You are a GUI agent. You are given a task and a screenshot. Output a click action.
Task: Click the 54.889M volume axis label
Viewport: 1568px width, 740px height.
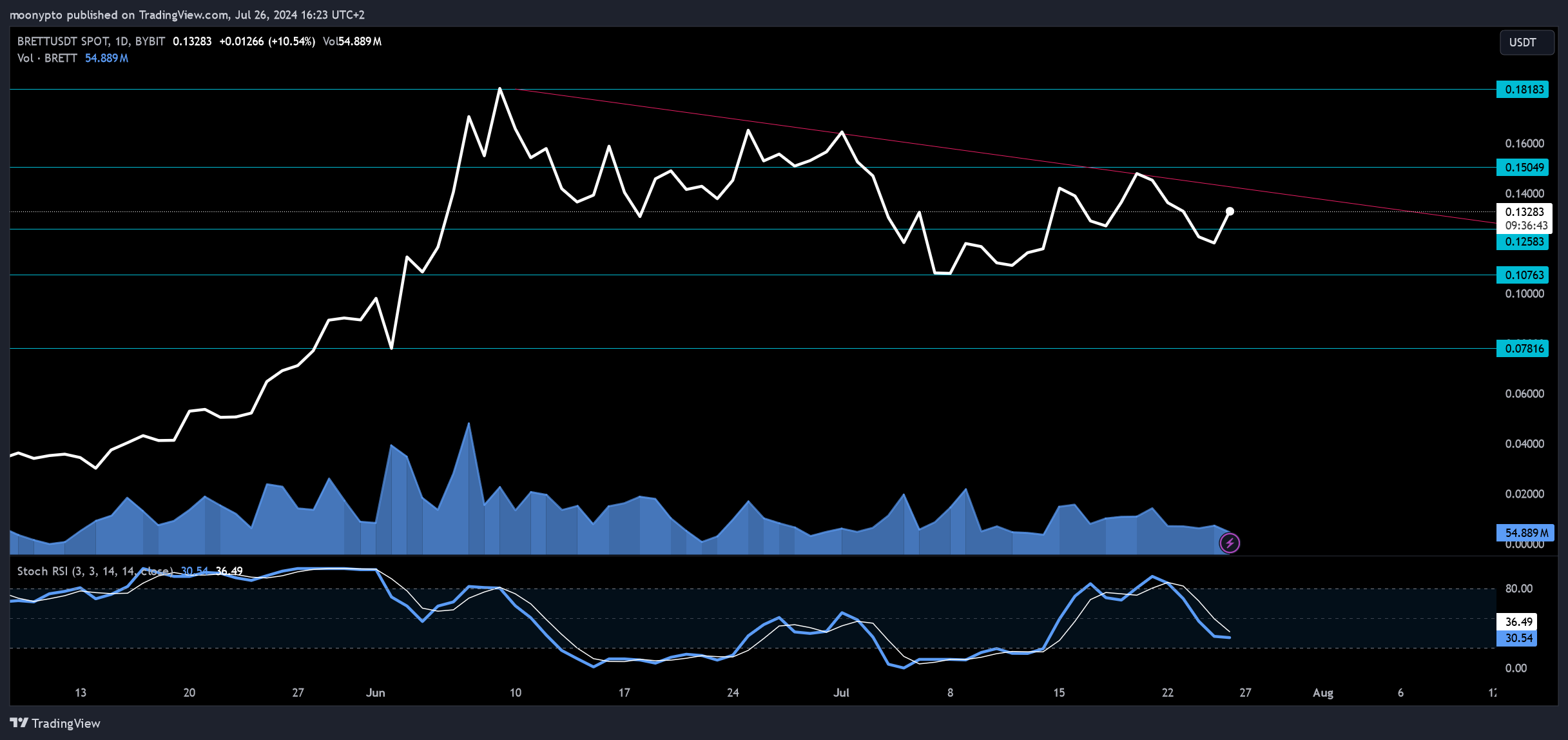(1525, 533)
